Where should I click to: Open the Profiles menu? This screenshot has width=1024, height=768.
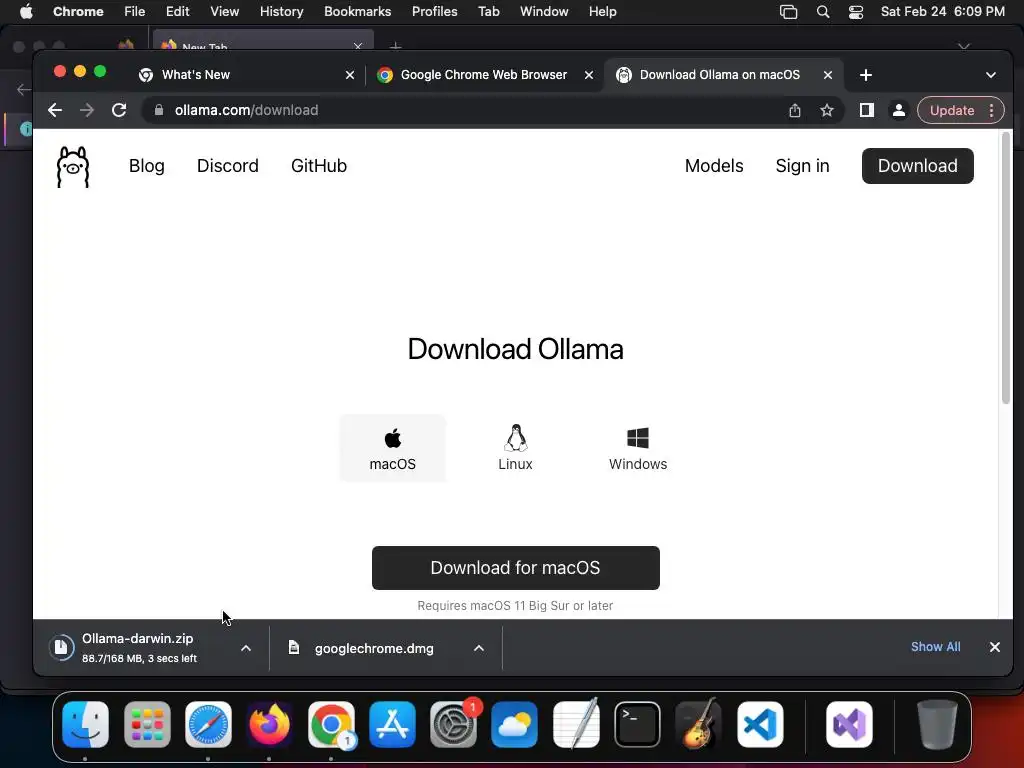pos(434,12)
